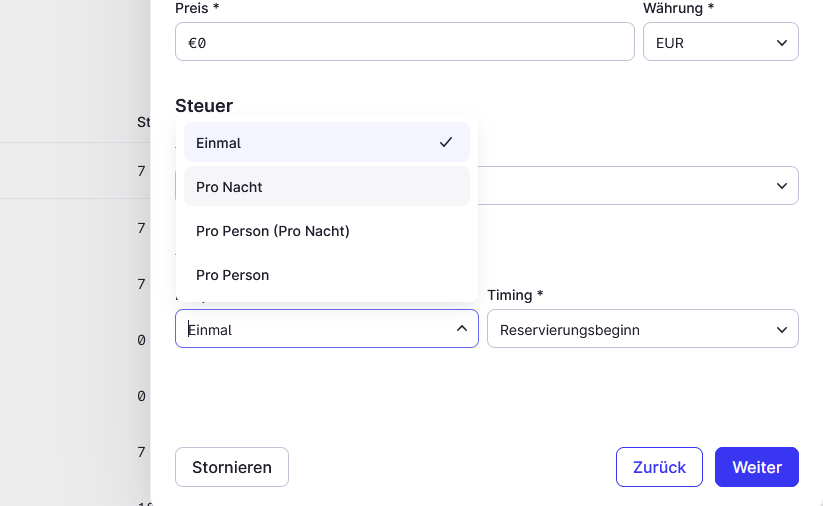Collapse the Einmal combobox using its up chevron
Image resolution: width=823 pixels, height=506 pixels.
[461, 329]
